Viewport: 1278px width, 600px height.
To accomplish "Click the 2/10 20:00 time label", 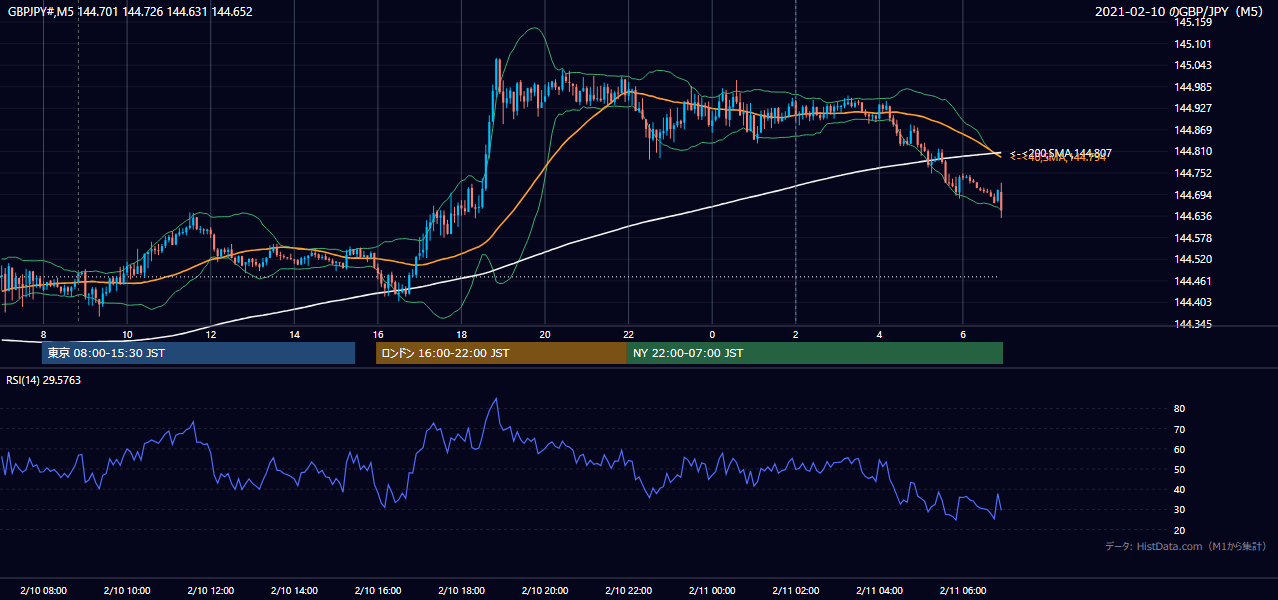I will coord(544,591).
